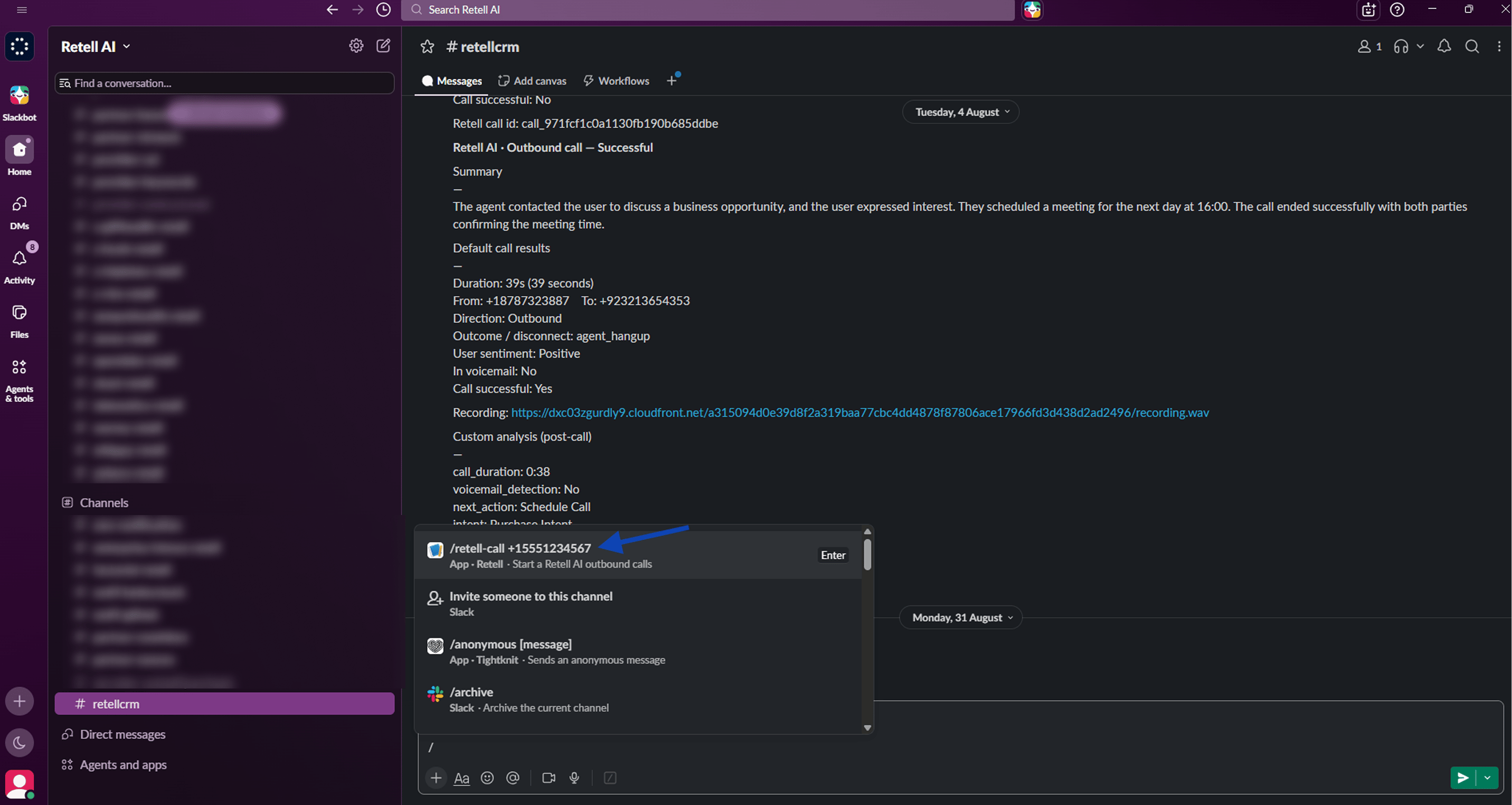Open the Files sidebar view
The width and height of the screenshot is (1512, 805).
tap(20, 321)
